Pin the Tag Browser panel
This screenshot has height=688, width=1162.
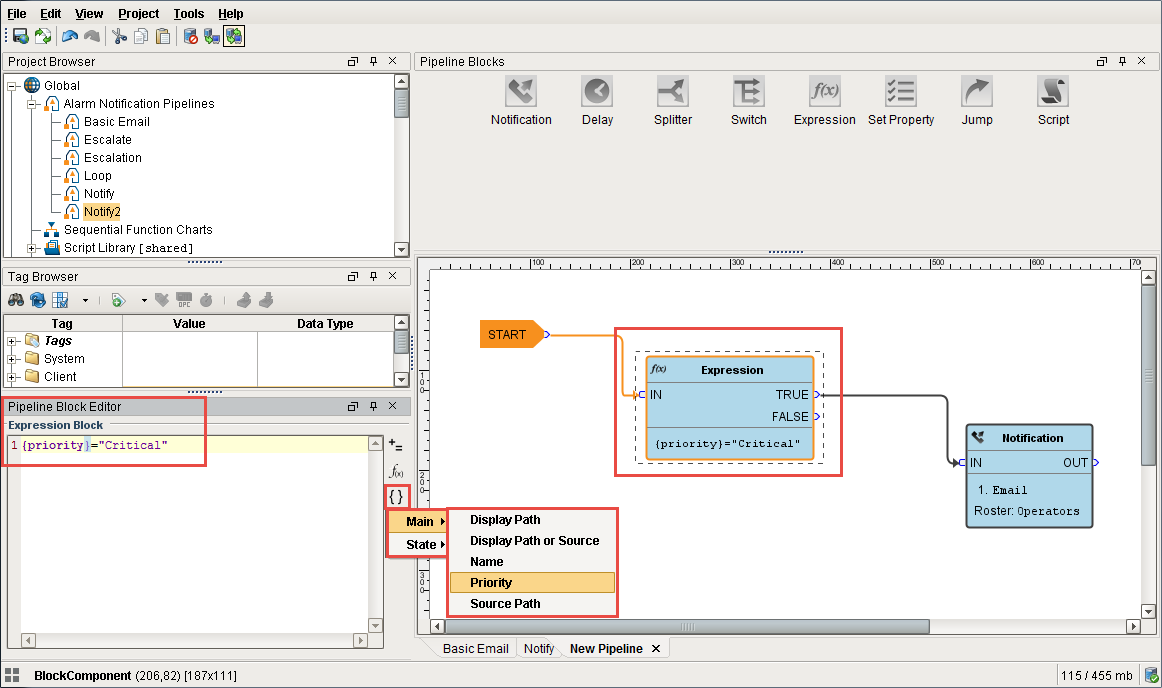tap(374, 276)
